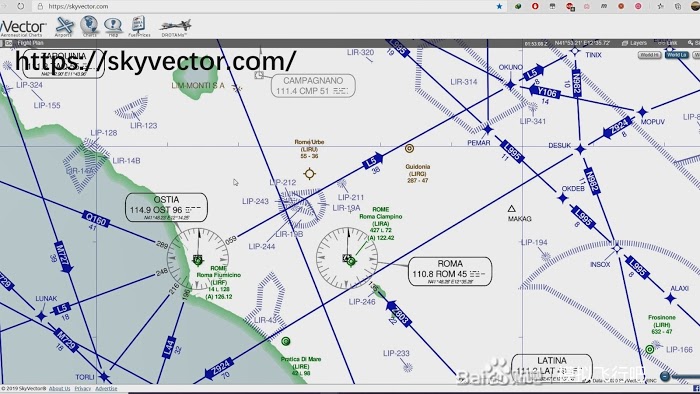This screenshot has width=700, height=394.
Task: Click the OSTIA VOR info box
Action: (x=166, y=207)
